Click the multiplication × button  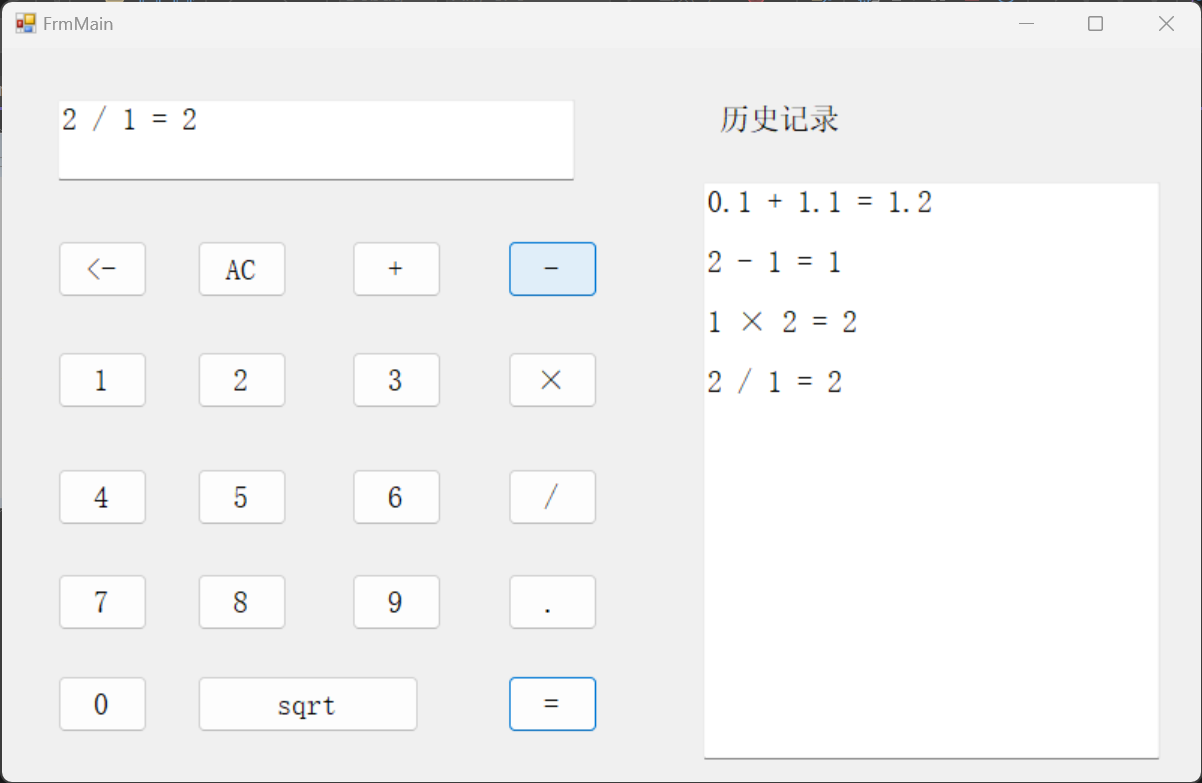(x=552, y=380)
